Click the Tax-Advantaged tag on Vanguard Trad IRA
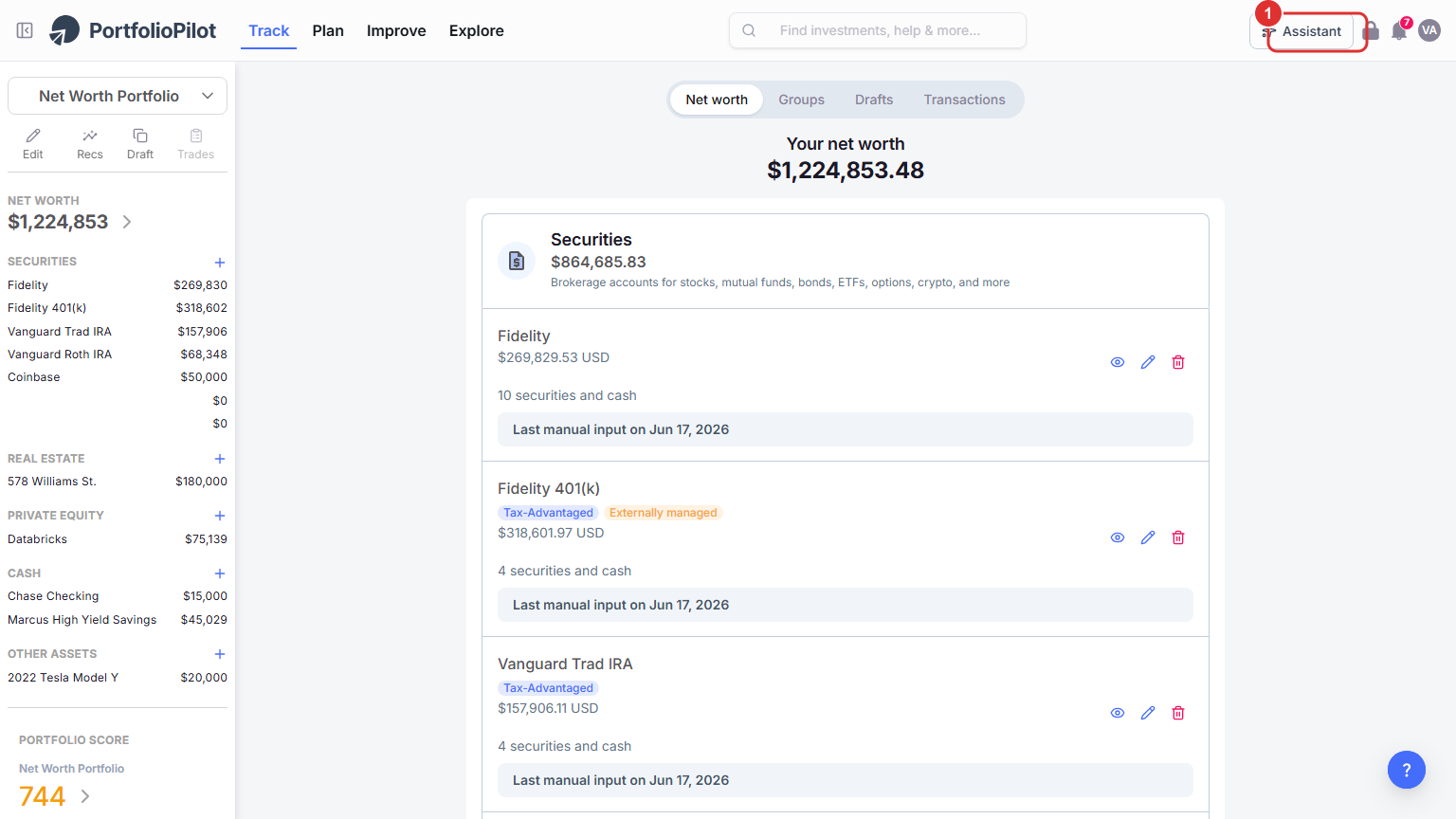 click(x=548, y=688)
